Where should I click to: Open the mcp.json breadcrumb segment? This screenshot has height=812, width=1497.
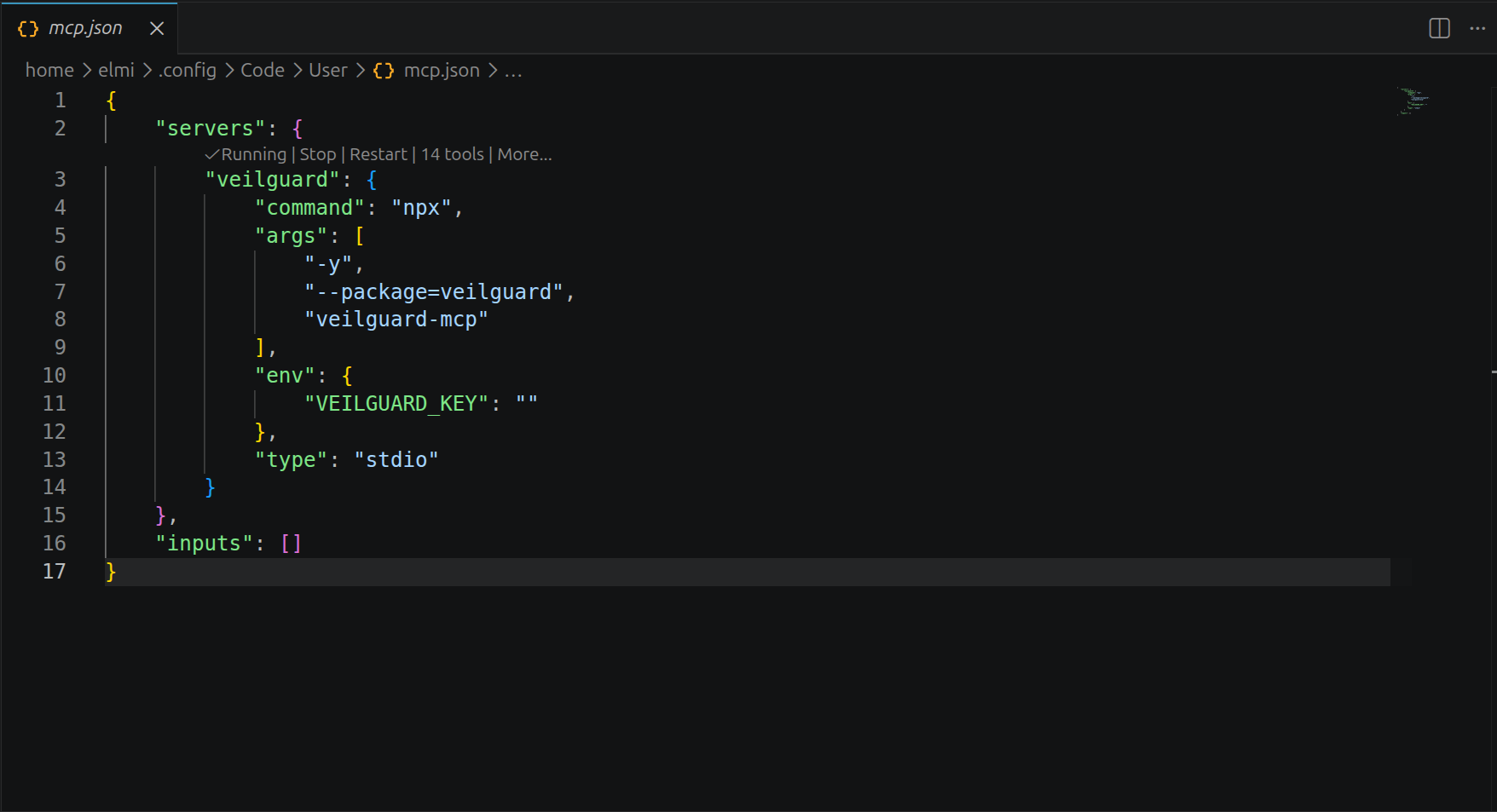(442, 70)
